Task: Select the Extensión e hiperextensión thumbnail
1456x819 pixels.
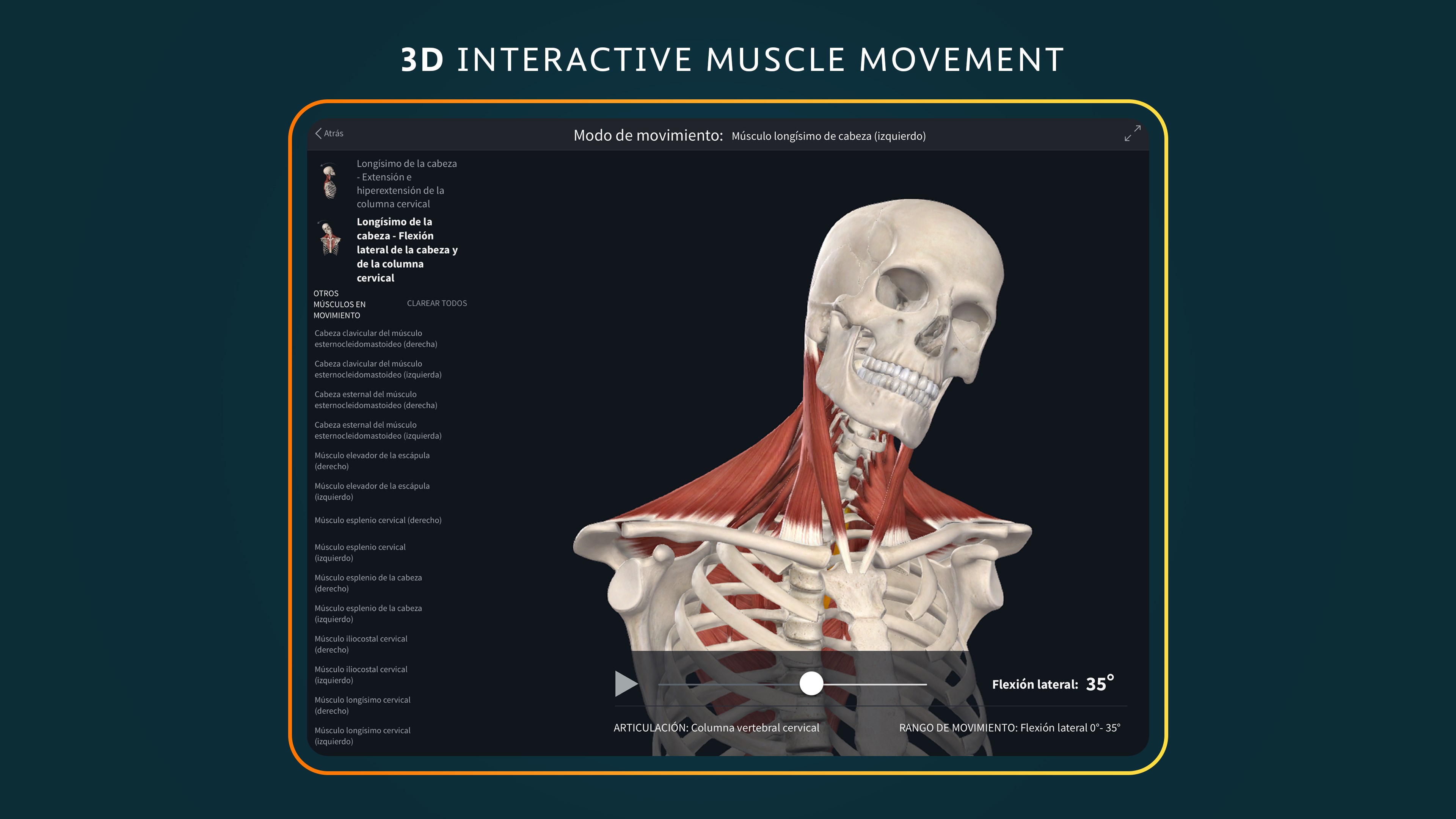Action: point(329,182)
